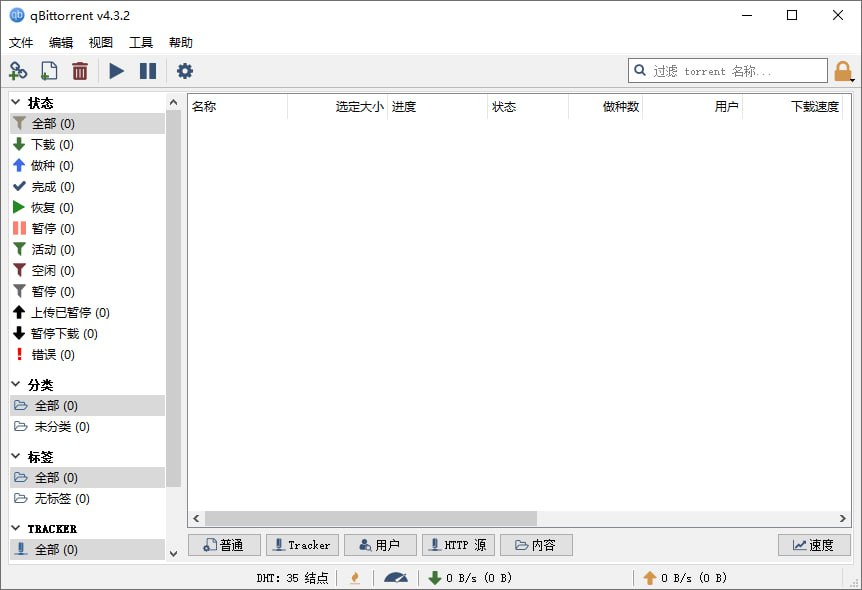
Task: Open qBittorrent settings
Action: [x=184, y=71]
